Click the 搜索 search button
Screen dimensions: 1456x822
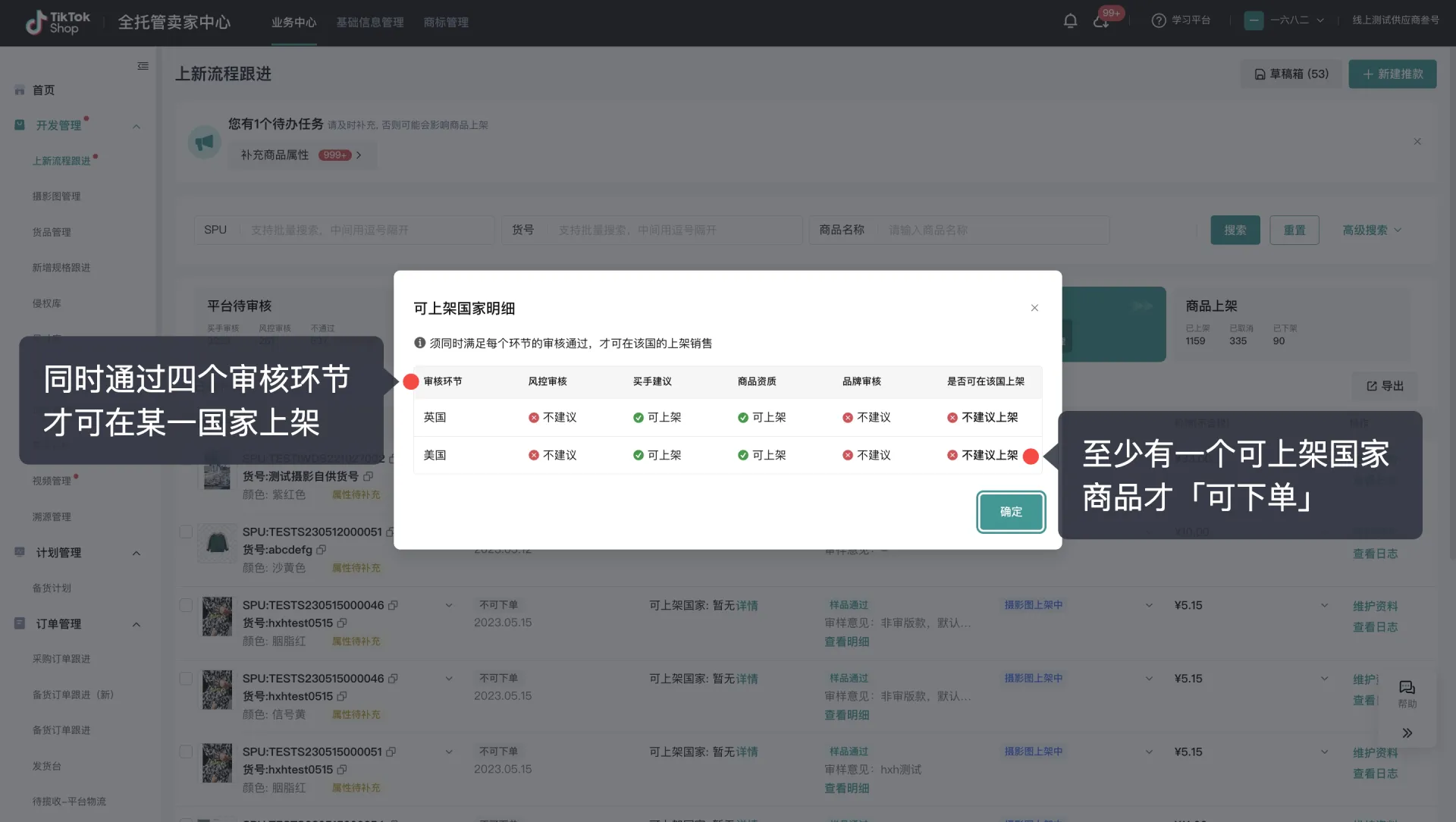[x=1235, y=230]
